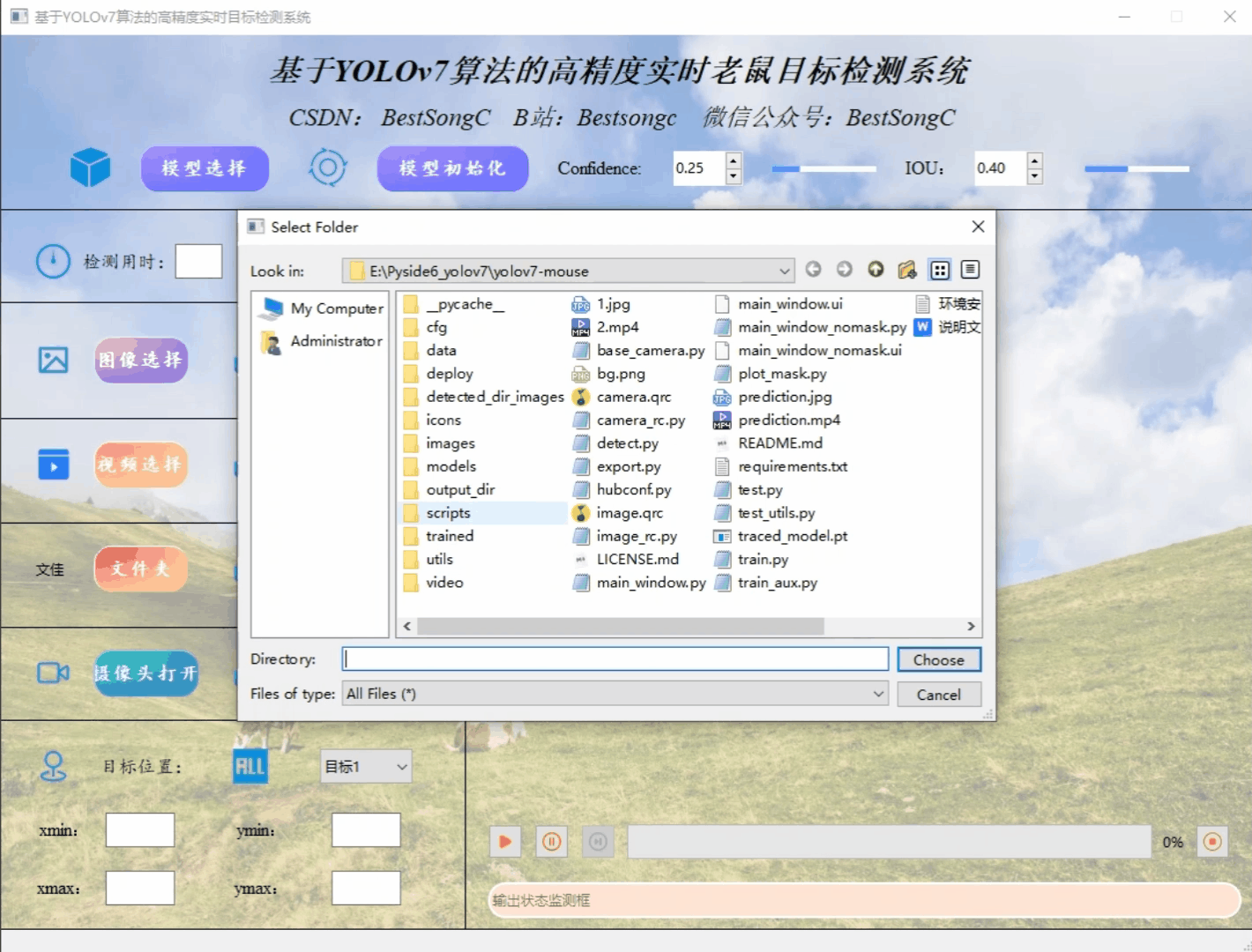
Task: Click the location pin target icon
Action: (53, 766)
